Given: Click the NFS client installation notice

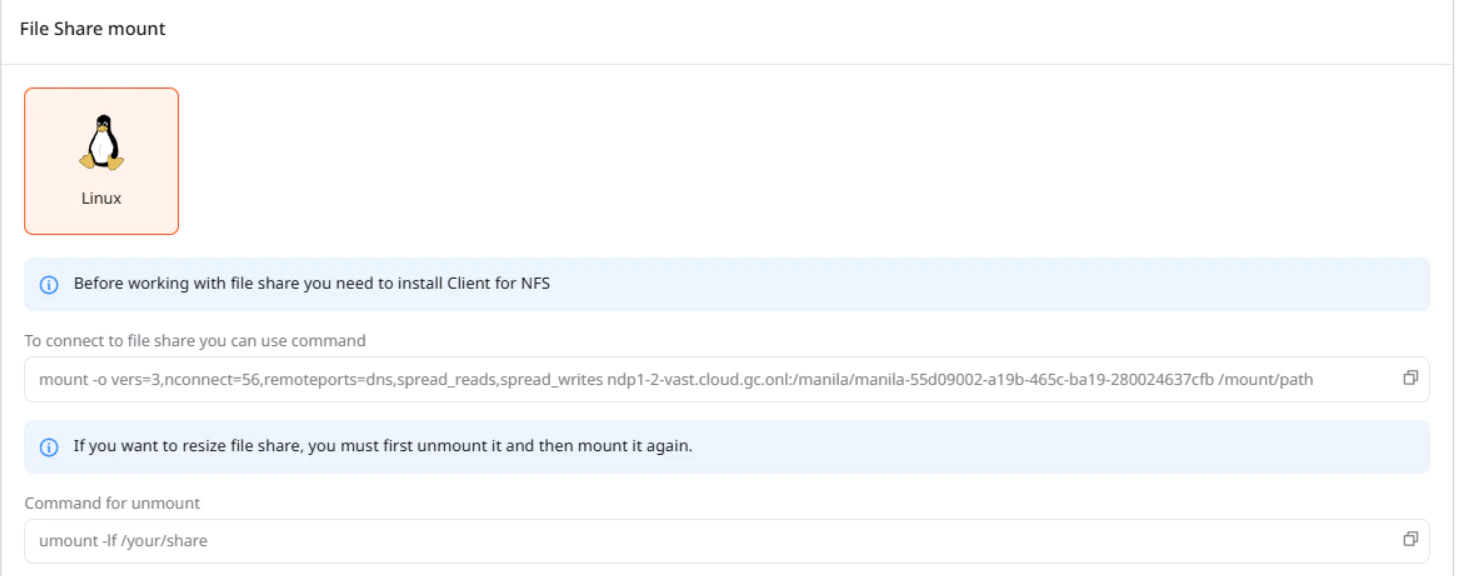Looking at the screenshot, I should pos(729,283).
